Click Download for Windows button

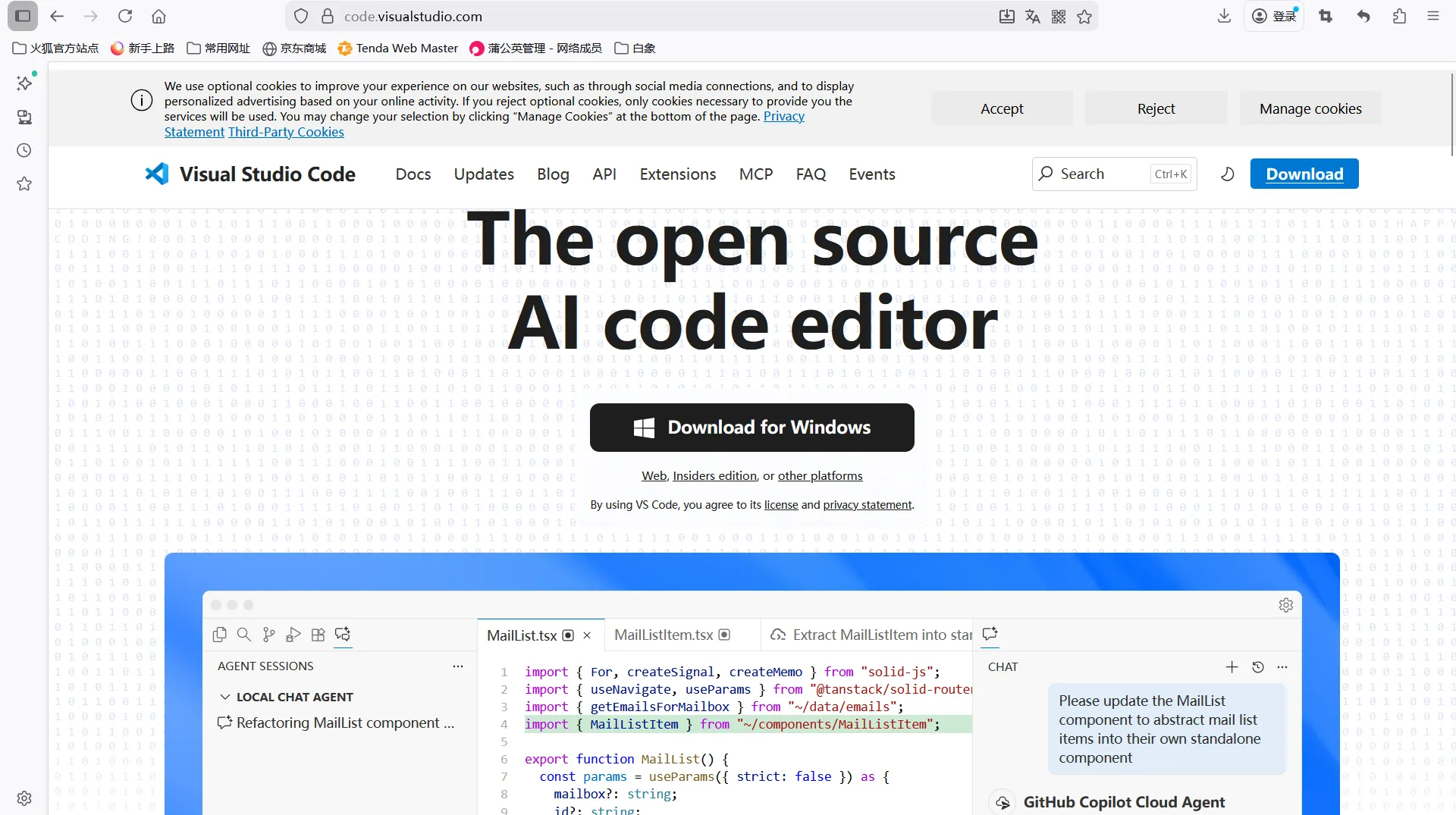[x=752, y=428]
